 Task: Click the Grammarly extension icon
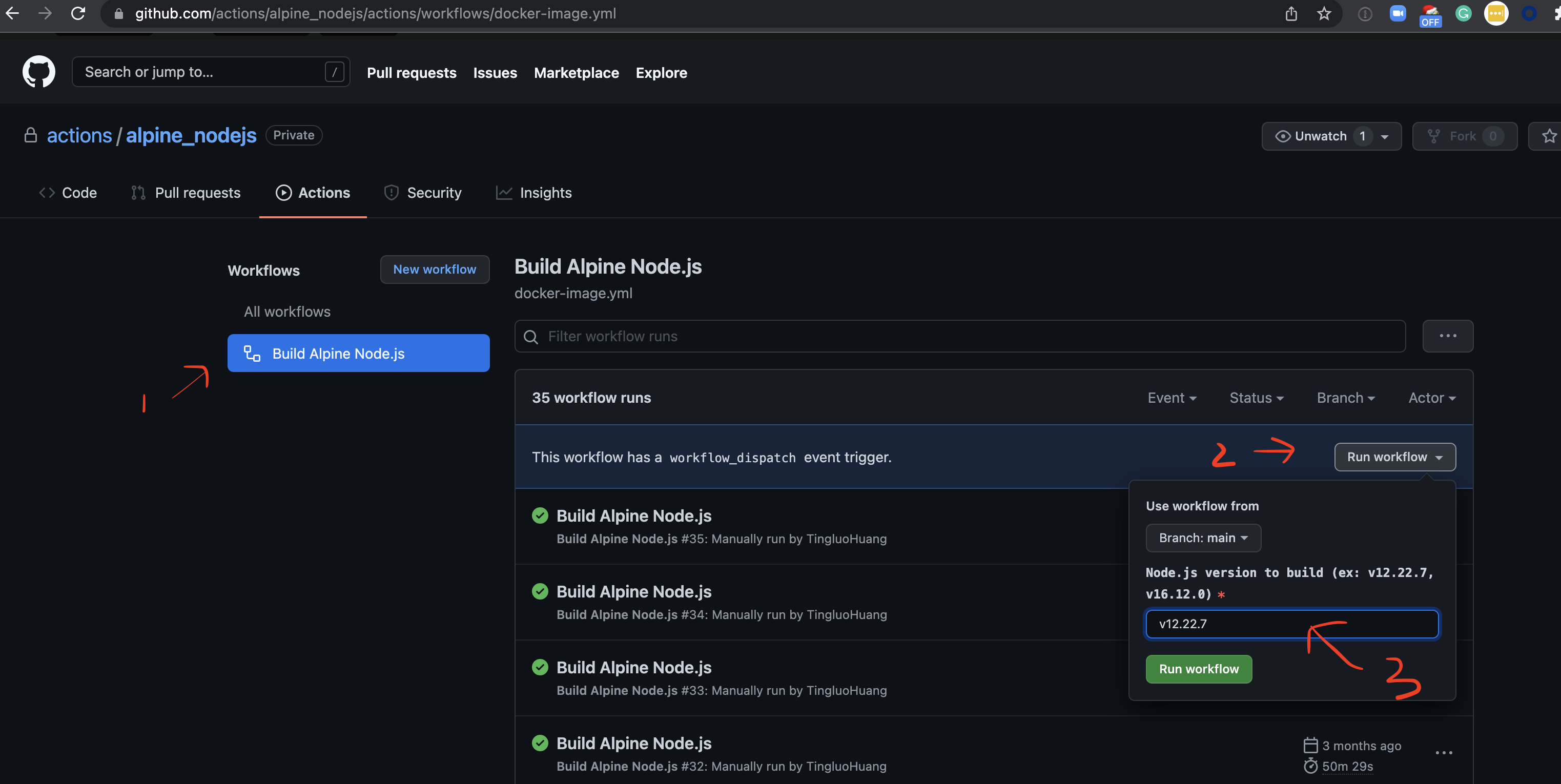(1463, 13)
